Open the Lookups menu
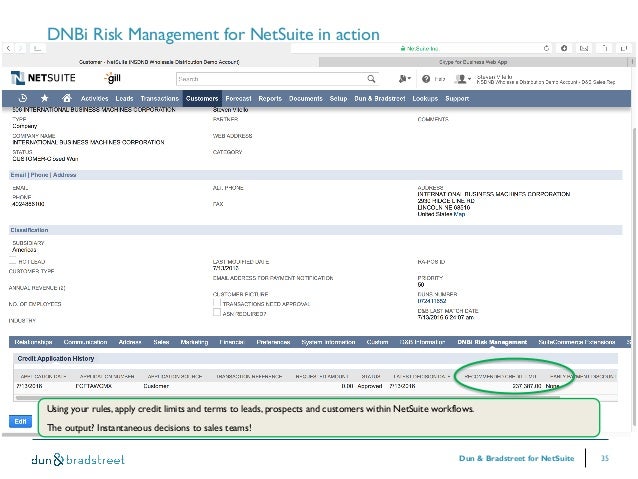Image resolution: width=638 pixels, height=479 pixels. click(425, 98)
